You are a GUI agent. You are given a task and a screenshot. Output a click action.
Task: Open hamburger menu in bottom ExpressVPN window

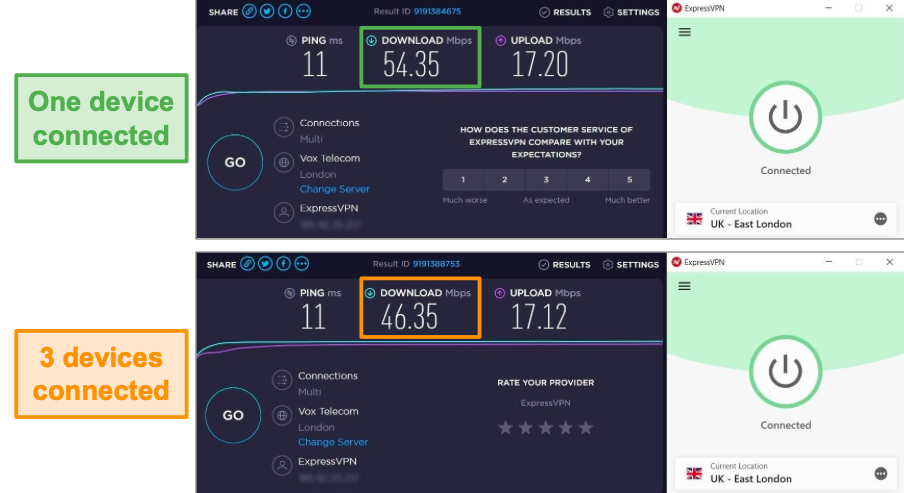684,287
